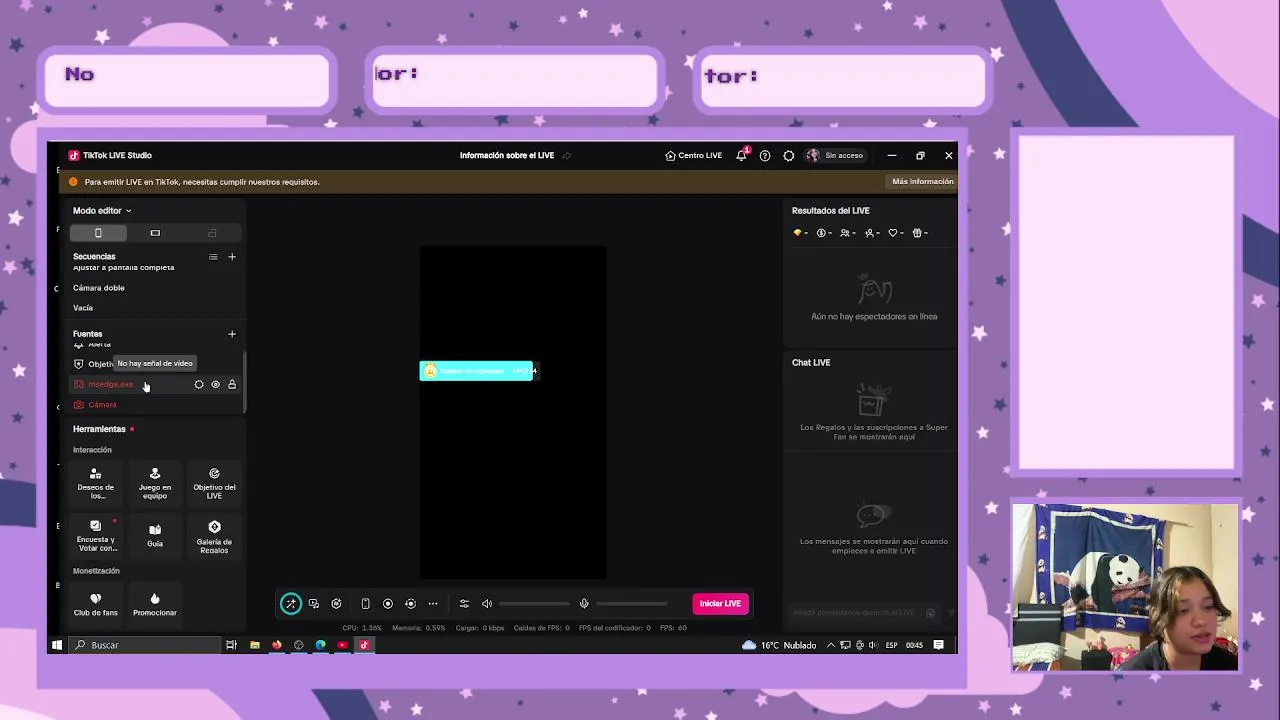Click the dollar earnings stat icon

tap(823, 233)
